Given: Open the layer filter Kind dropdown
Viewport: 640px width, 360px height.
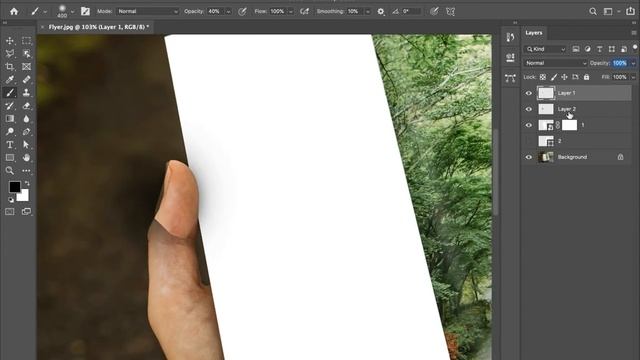Looking at the screenshot, I should tap(546, 49).
